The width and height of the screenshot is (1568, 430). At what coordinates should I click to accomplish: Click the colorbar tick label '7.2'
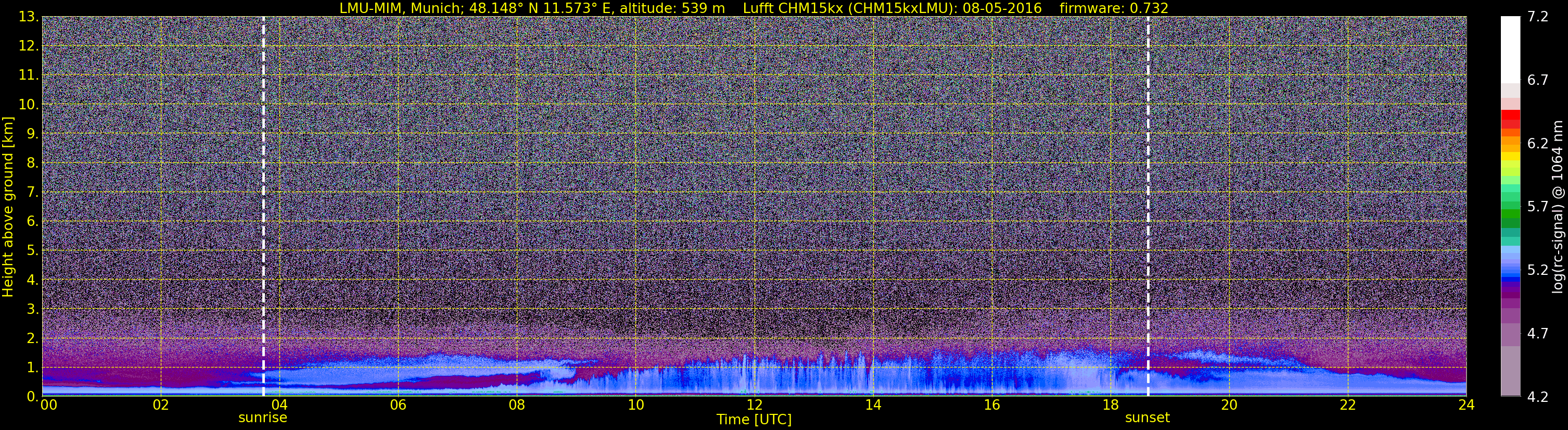click(x=1538, y=17)
